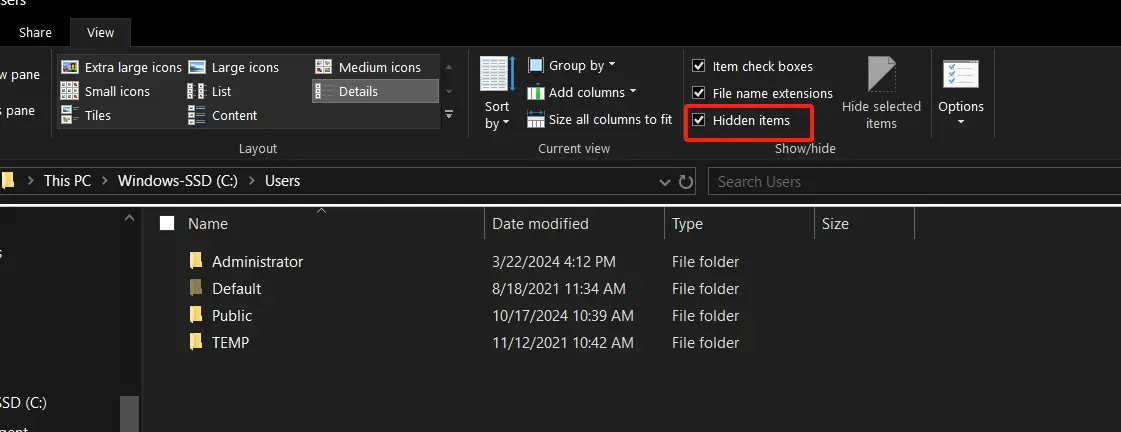Viewport: 1121px width, 432px height.
Task: Select Content layout view
Action: click(x=223, y=115)
